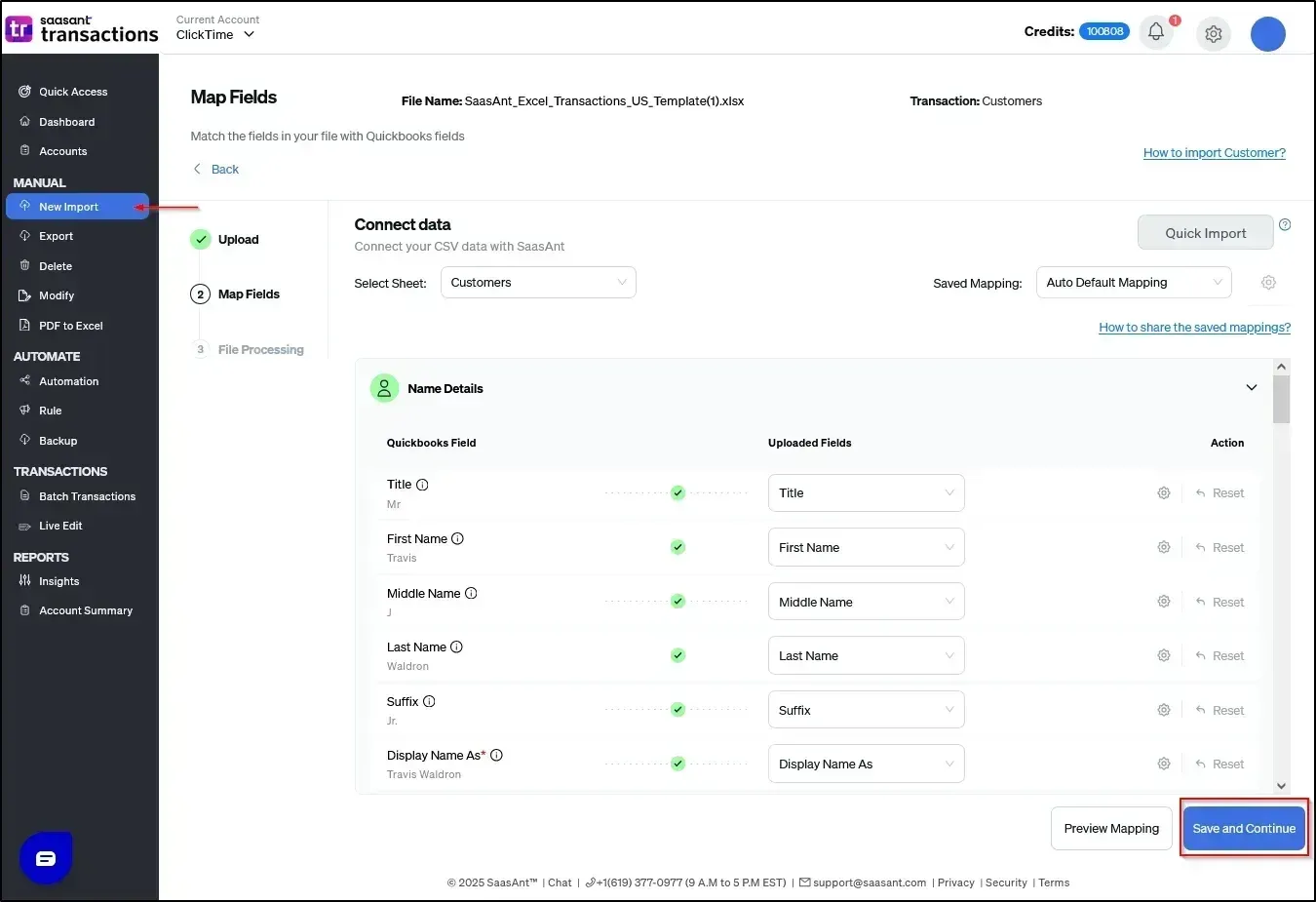Open the Display Name As uploaded field dropdown
The height and width of the screenshot is (902, 1316).
(867, 765)
